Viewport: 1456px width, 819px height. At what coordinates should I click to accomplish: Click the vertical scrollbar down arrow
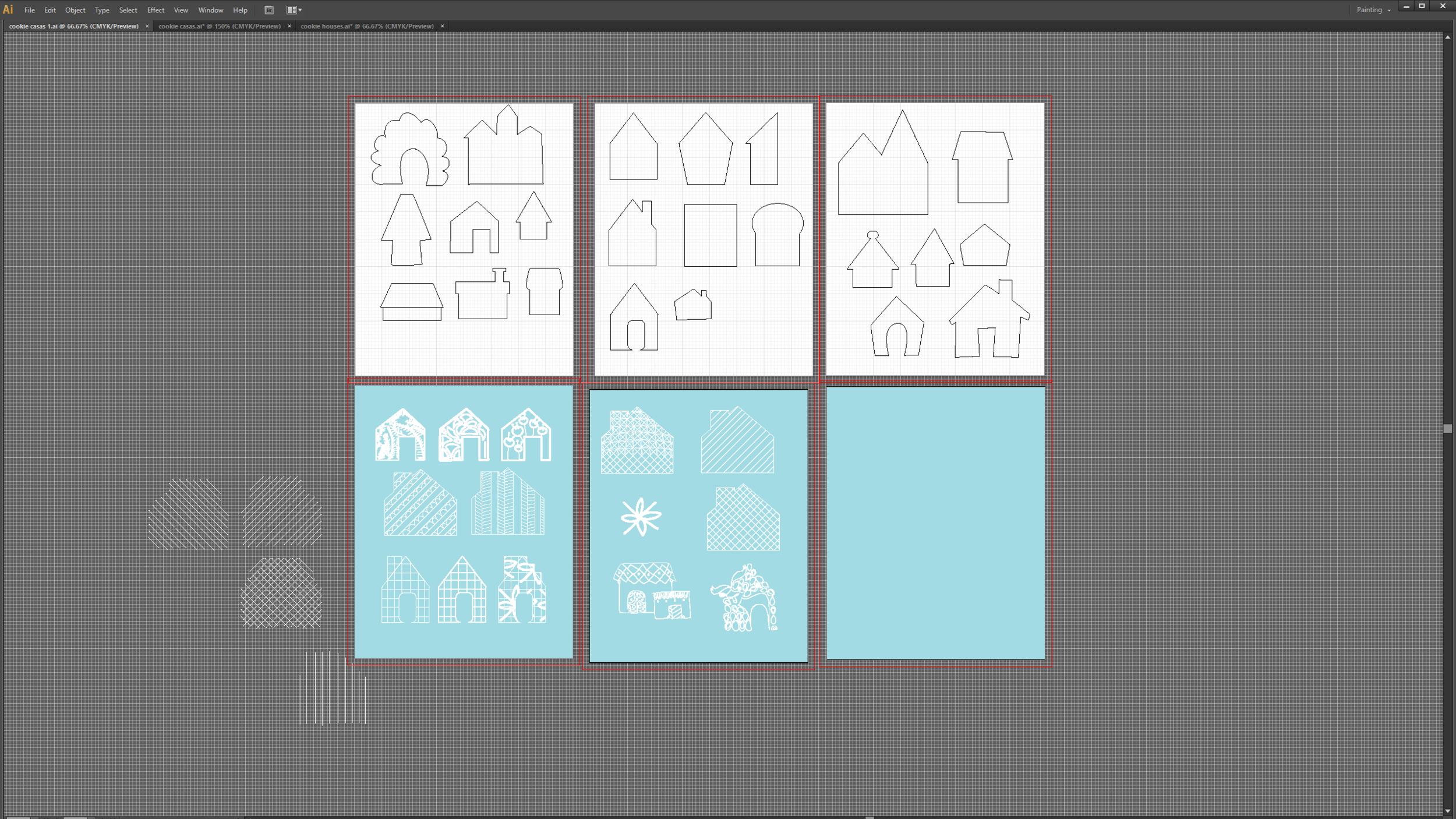(1447, 811)
